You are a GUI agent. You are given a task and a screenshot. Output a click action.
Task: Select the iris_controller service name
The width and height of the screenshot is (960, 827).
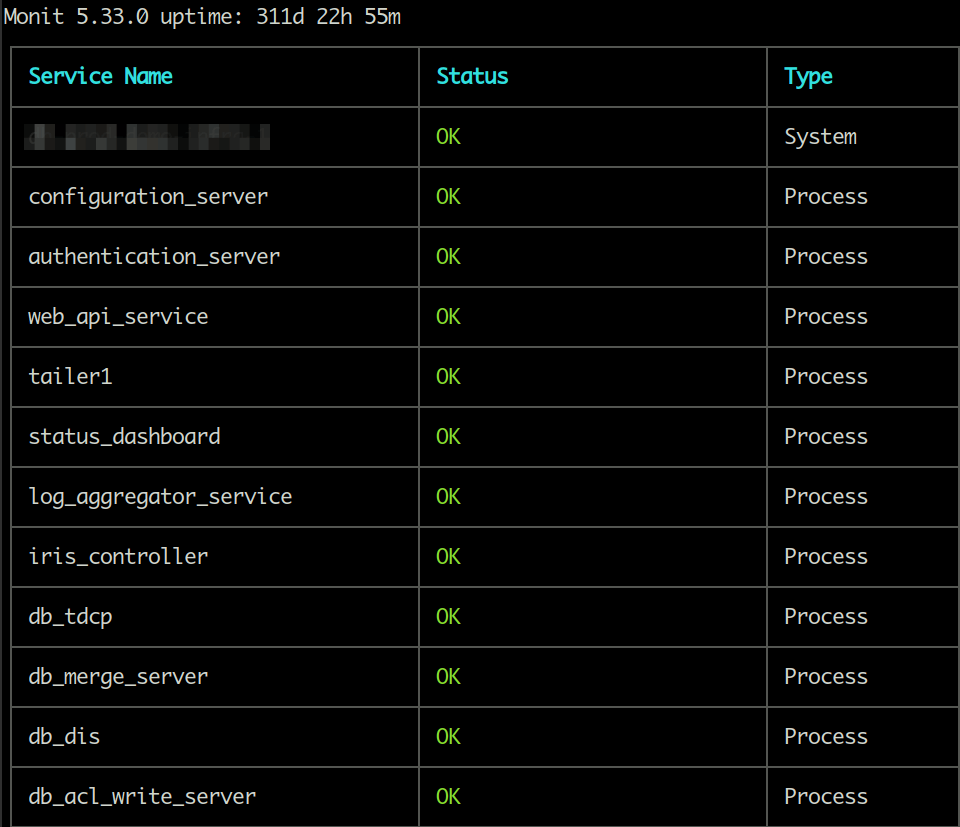coord(118,557)
